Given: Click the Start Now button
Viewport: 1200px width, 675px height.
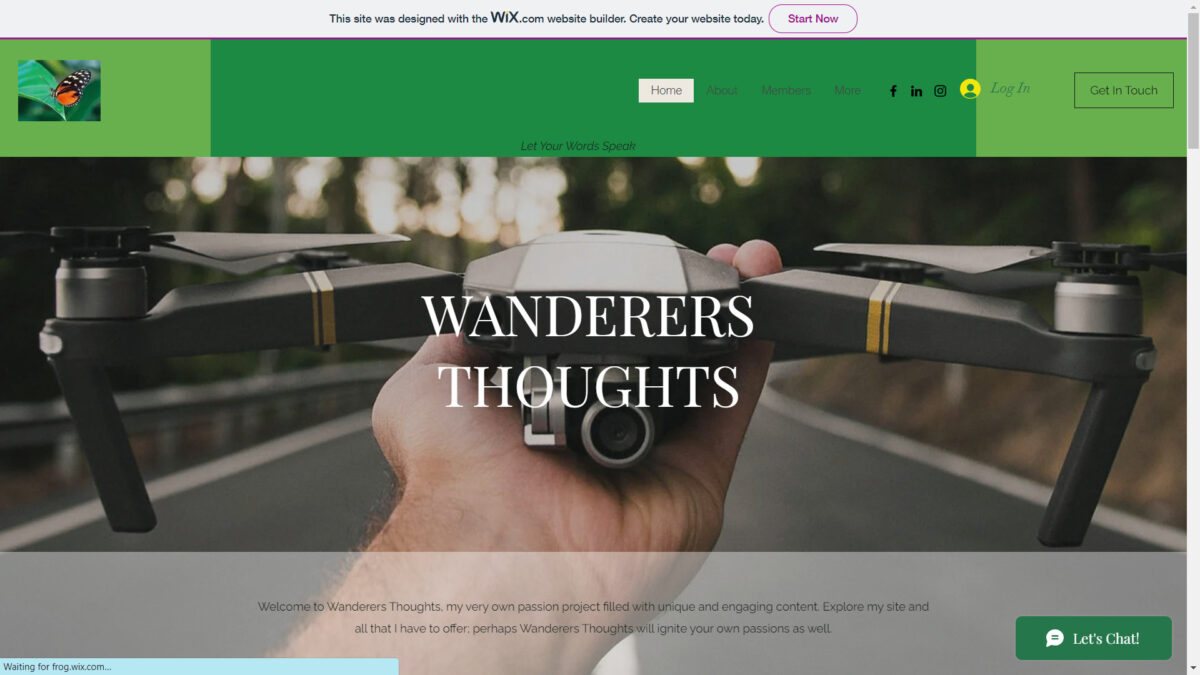Looking at the screenshot, I should [x=813, y=19].
